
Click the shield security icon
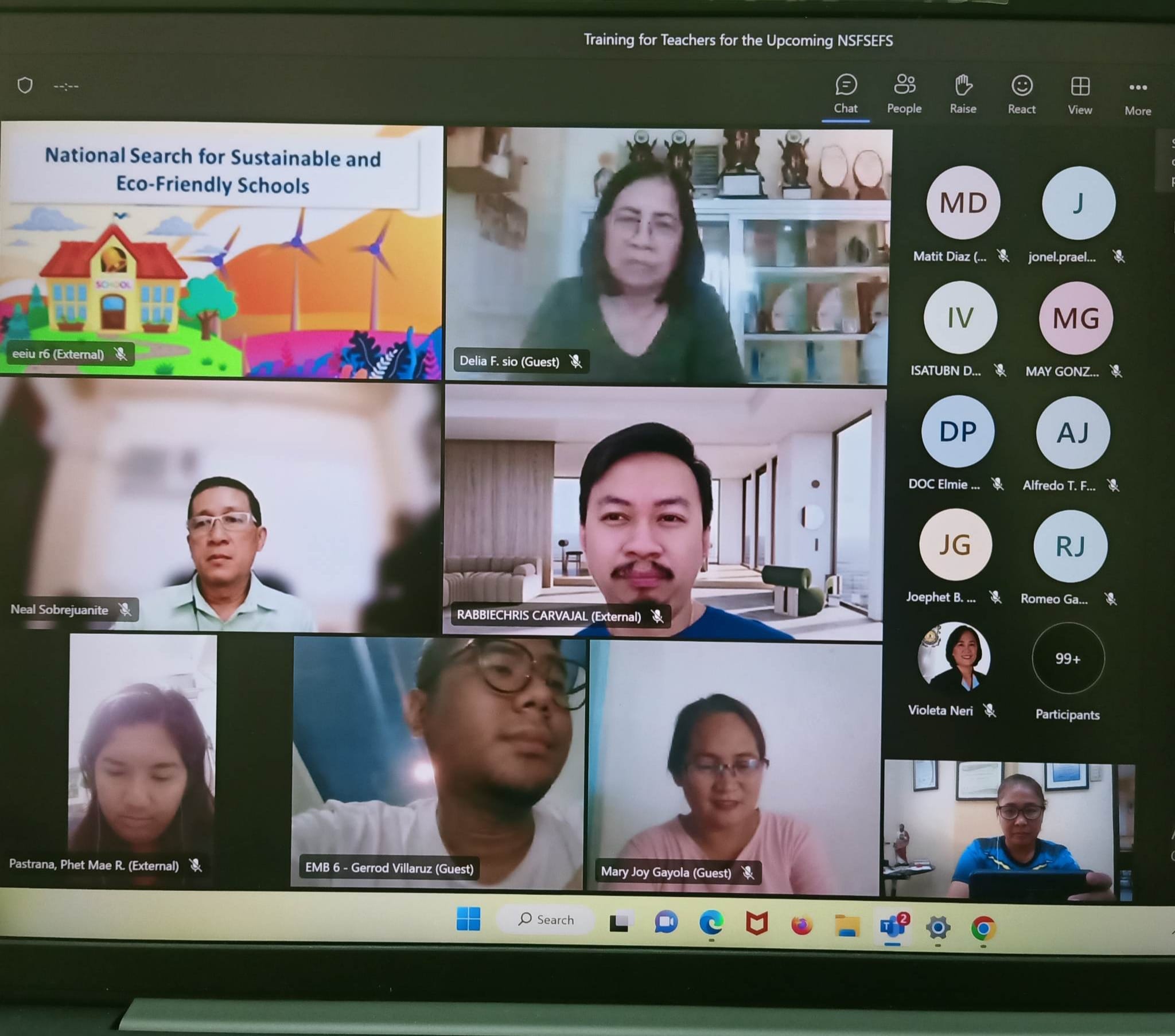pos(25,85)
